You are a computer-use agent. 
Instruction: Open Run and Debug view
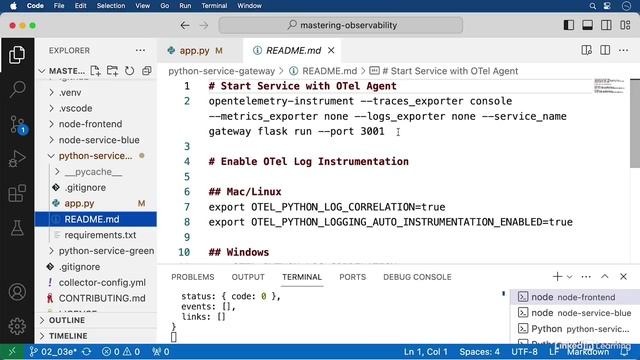point(17,158)
